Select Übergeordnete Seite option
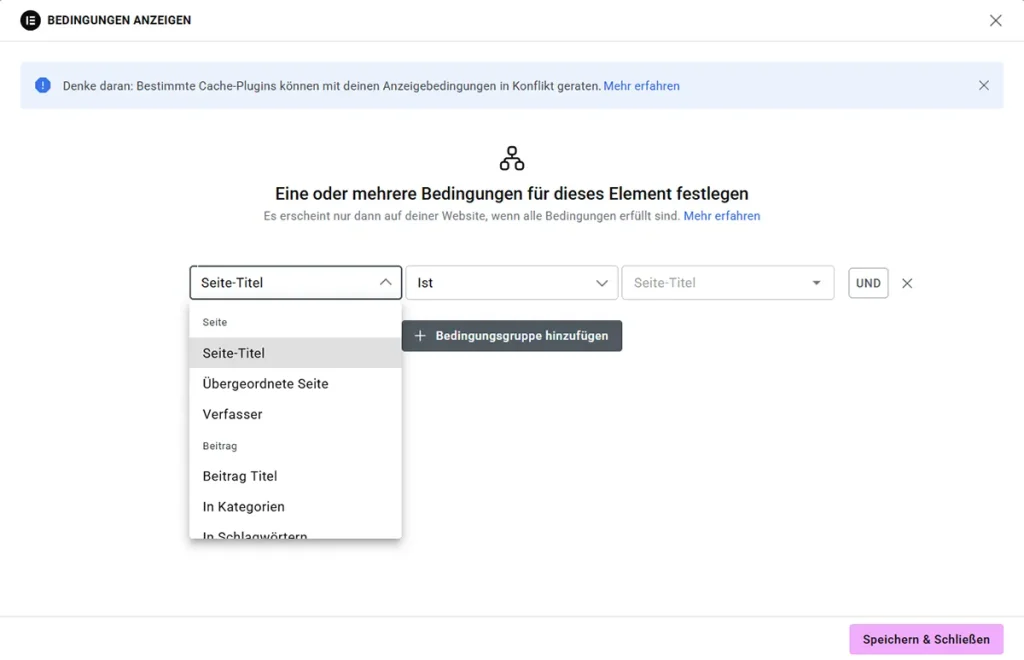 tap(296, 384)
